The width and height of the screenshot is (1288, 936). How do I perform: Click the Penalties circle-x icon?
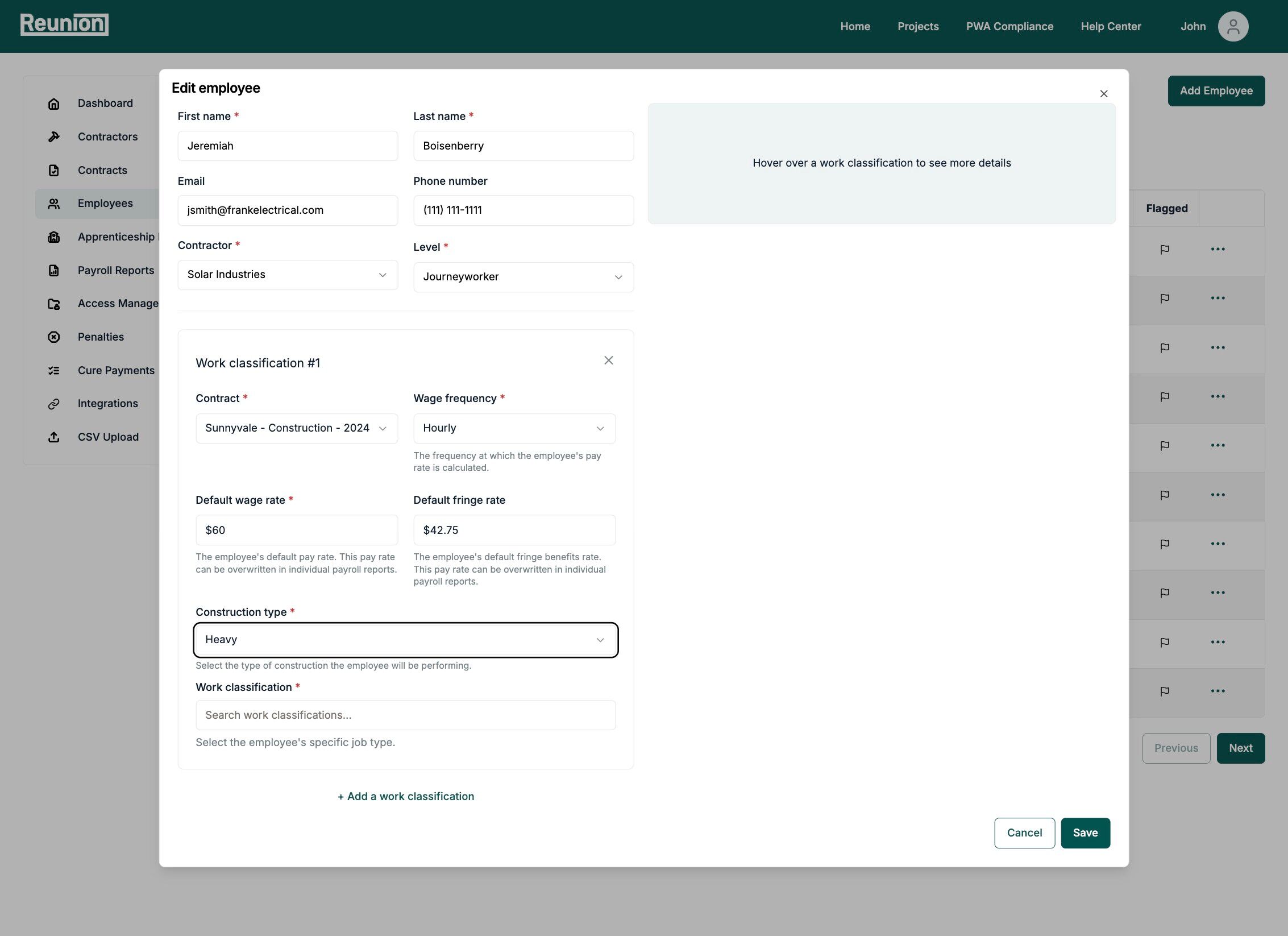54,337
